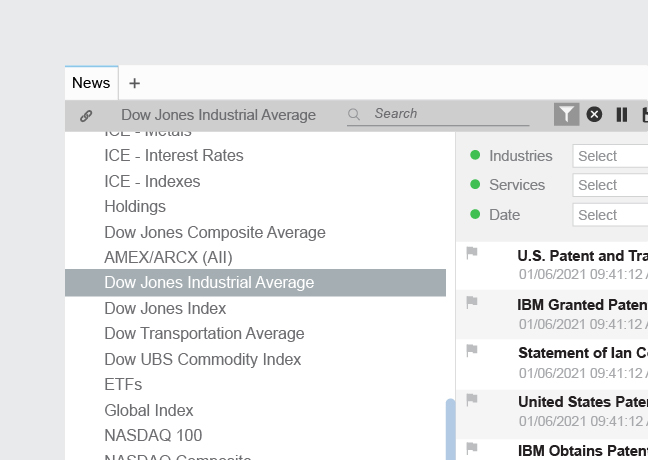Click the green dot beside Services
The height and width of the screenshot is (460, 648).
[x=475, y=184]
